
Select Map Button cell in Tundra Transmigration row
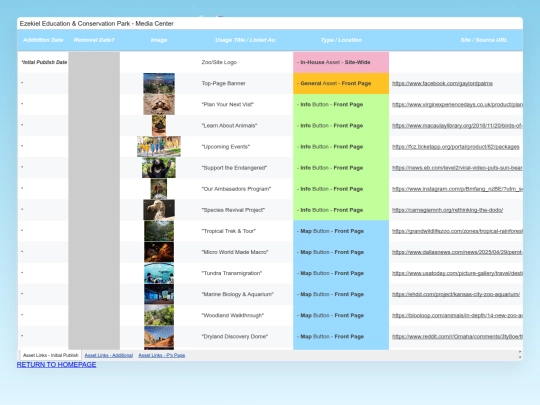341,273
